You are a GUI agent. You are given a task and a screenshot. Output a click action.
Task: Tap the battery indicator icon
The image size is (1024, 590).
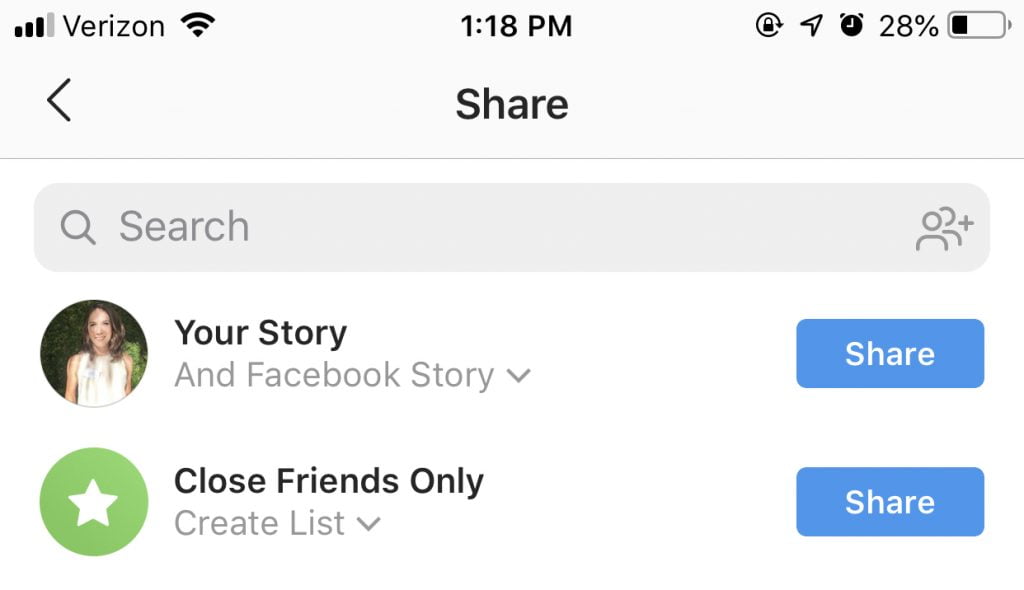click(x=979, y=25)
